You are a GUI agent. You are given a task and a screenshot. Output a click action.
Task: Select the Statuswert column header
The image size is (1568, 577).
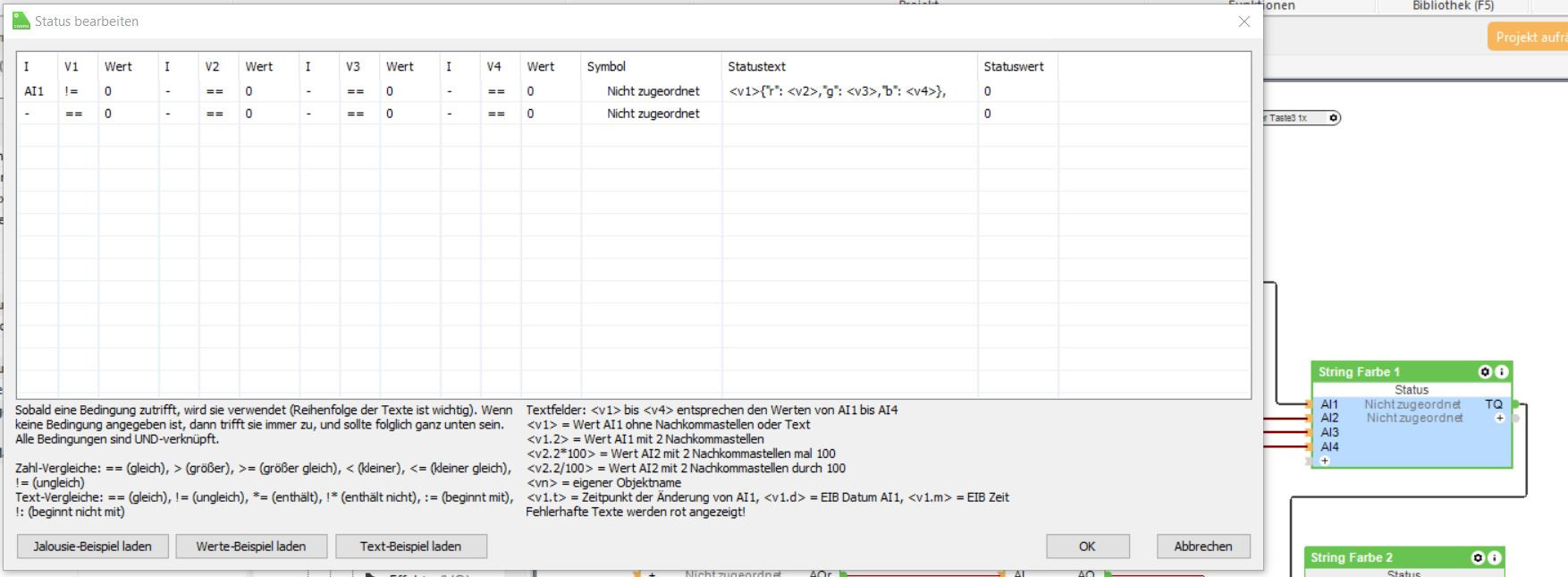pos(1017,66)
